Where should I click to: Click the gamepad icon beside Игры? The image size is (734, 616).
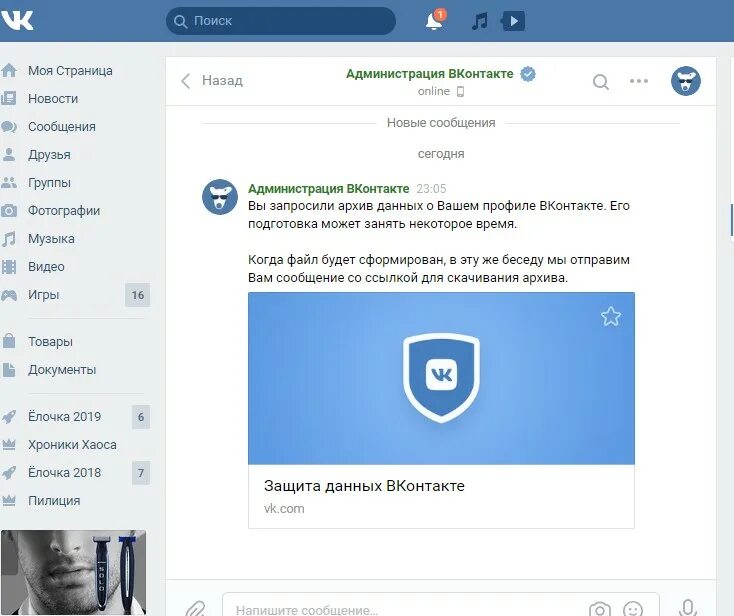(9, 295)
